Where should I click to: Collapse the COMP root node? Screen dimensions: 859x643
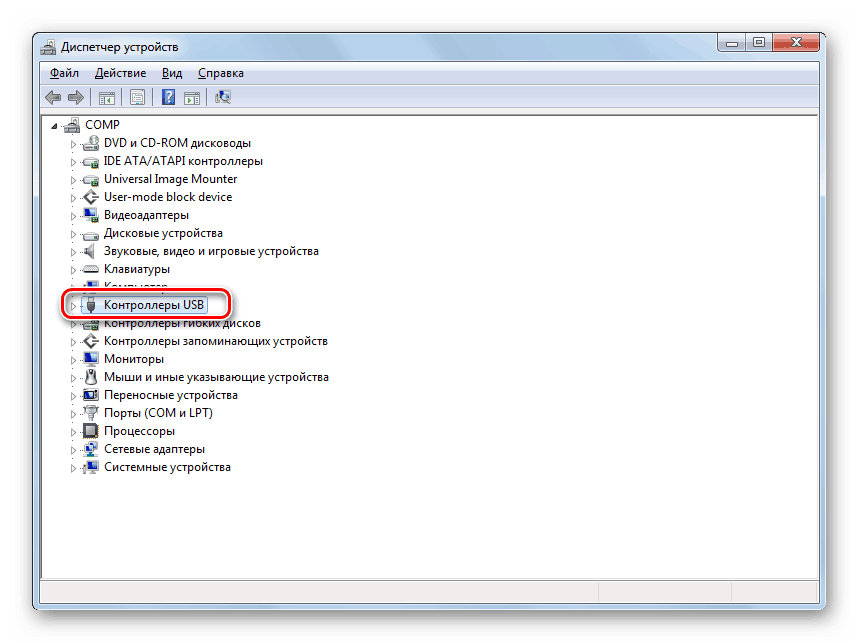coord(54,126)
